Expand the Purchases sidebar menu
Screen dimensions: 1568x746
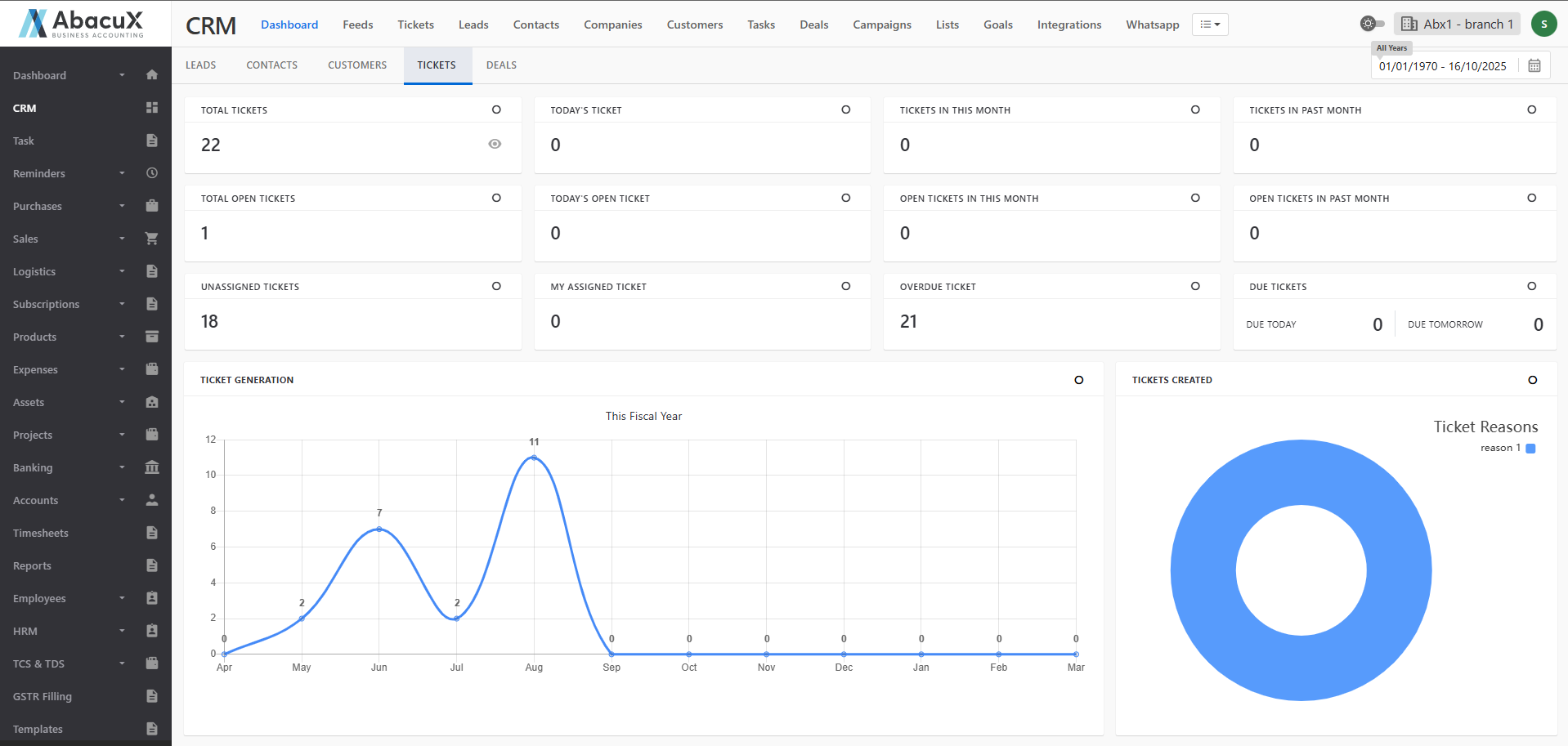click(x=38, y=206)
